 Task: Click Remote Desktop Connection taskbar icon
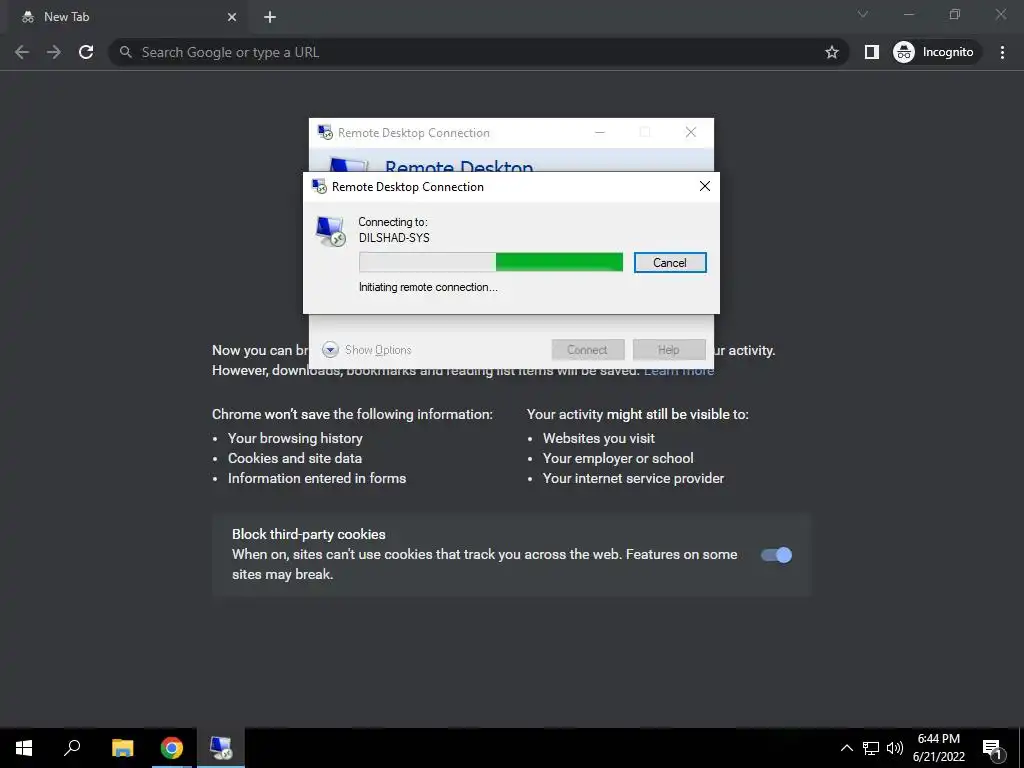221,748
